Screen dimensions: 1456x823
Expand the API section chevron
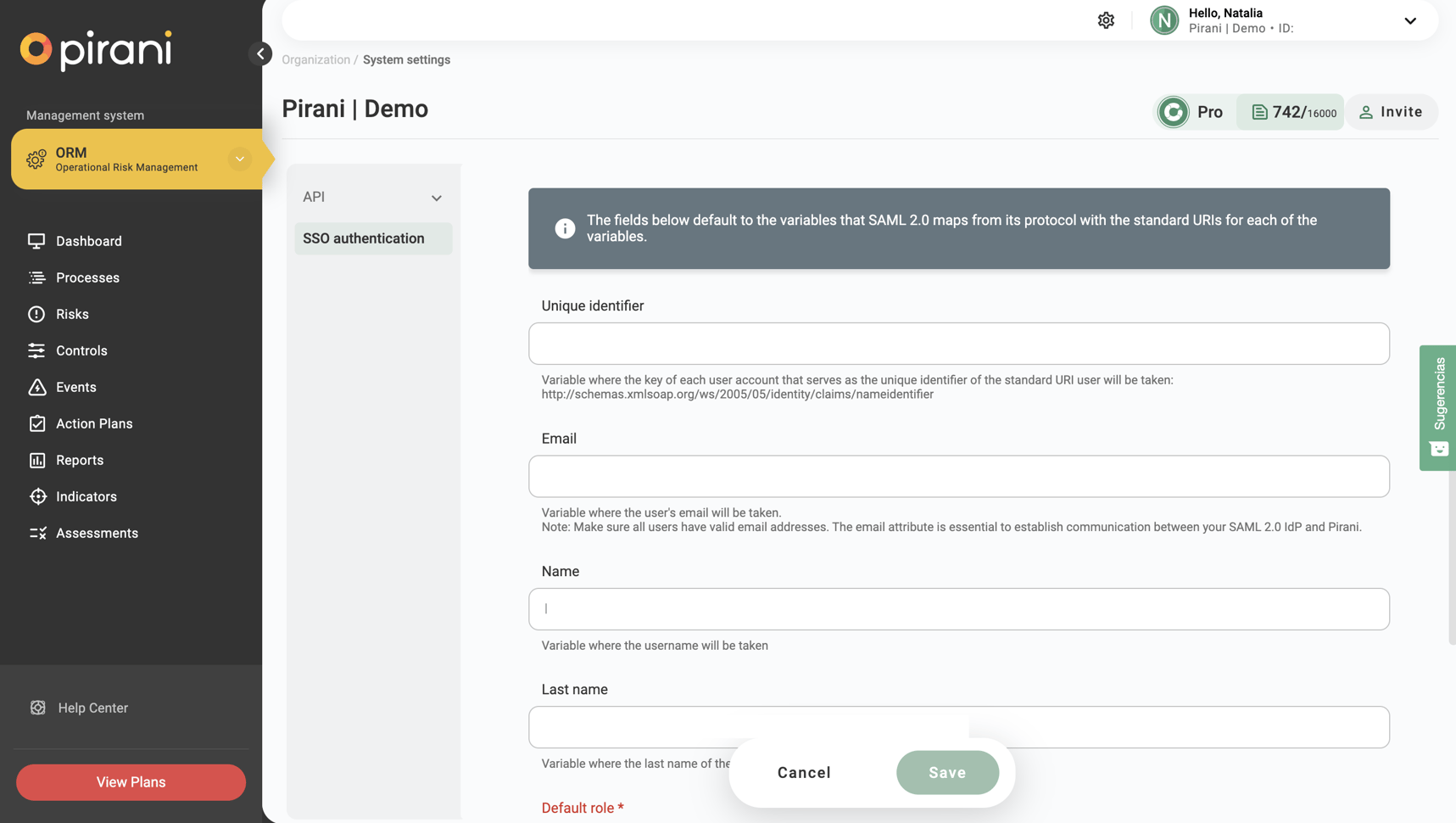tap(436, 198)
